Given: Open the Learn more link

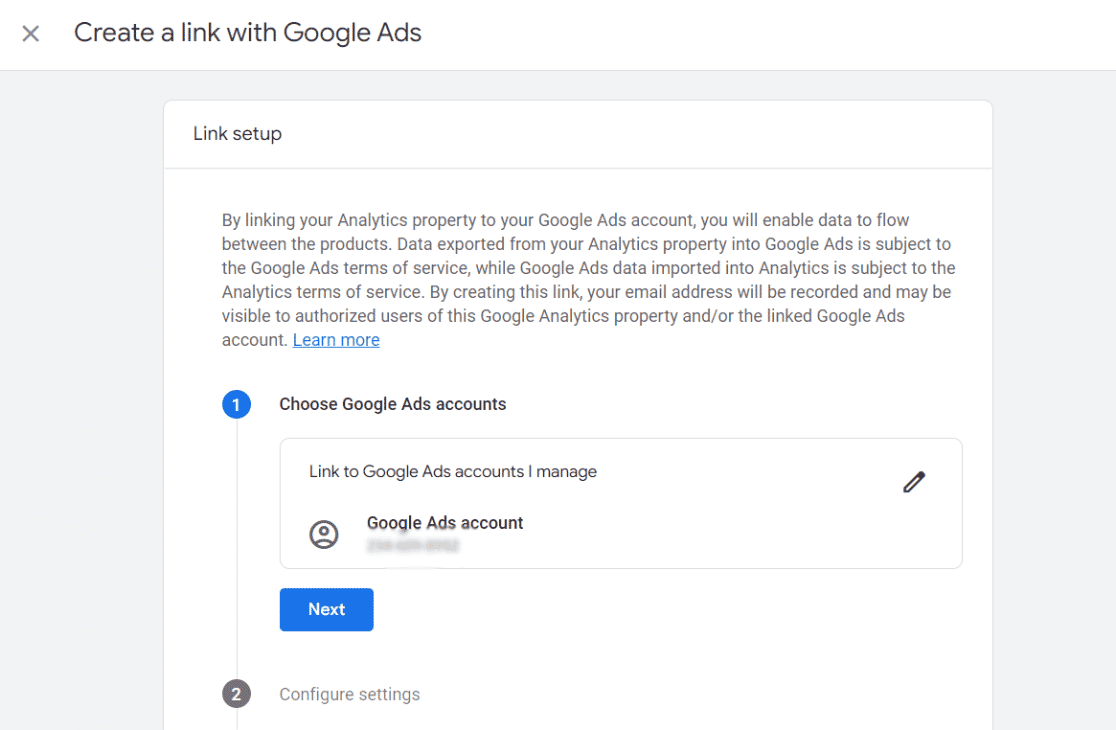Looking at the screenshot, I should pos(336,340).
